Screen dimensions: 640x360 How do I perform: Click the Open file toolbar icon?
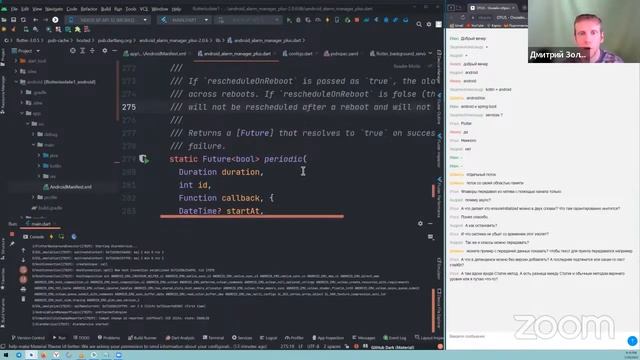(x=4, y=20)
